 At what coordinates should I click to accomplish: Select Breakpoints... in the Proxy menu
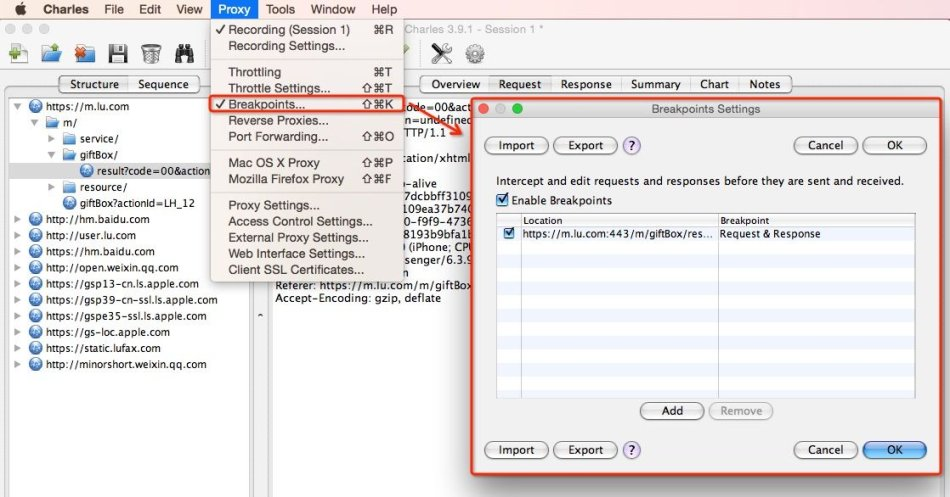point(308,104)
